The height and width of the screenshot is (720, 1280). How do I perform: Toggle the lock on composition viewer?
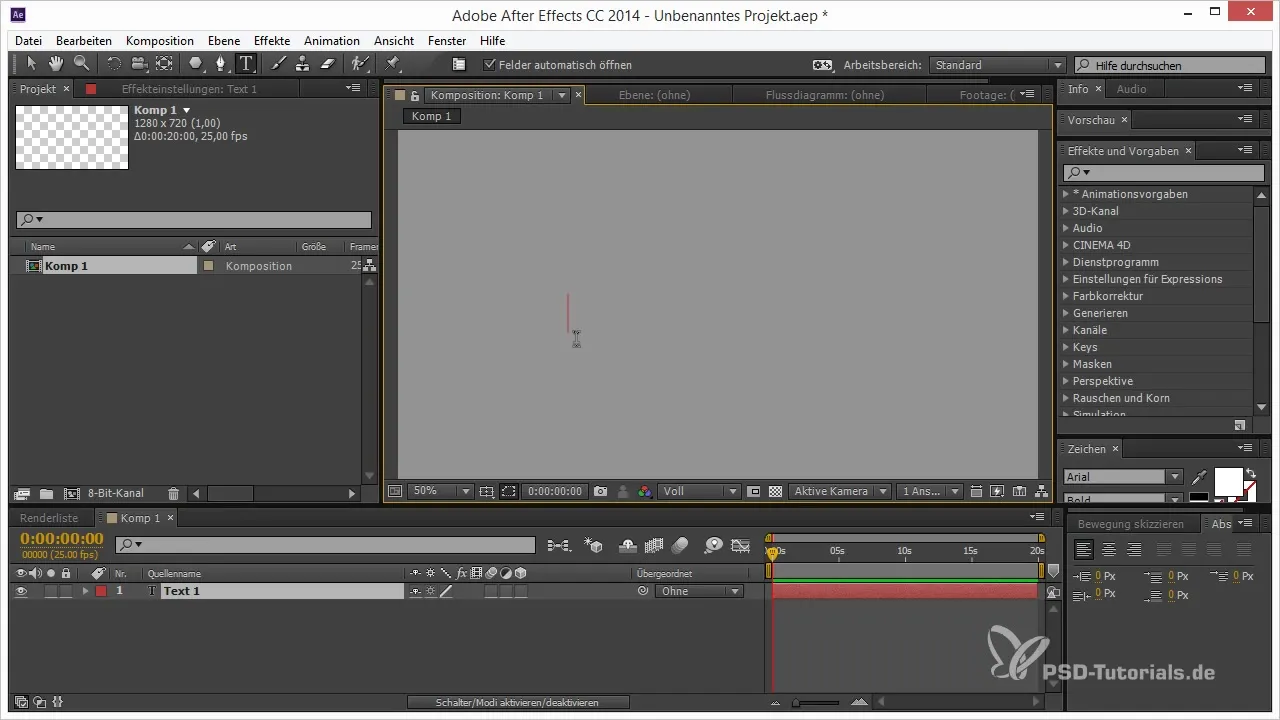tap(414, 96)
